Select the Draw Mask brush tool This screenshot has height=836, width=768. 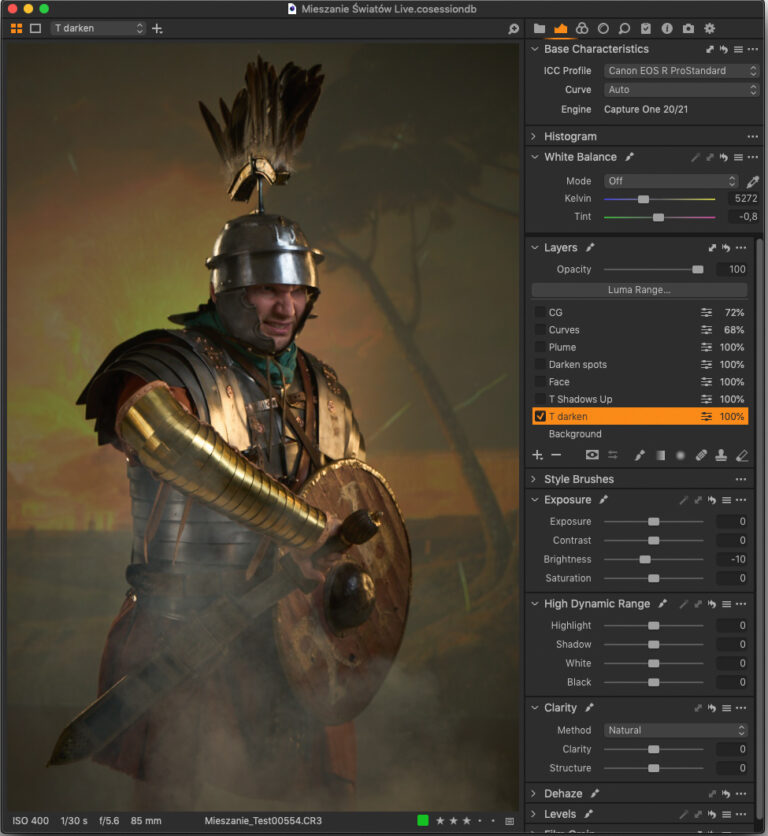point(639,455)
